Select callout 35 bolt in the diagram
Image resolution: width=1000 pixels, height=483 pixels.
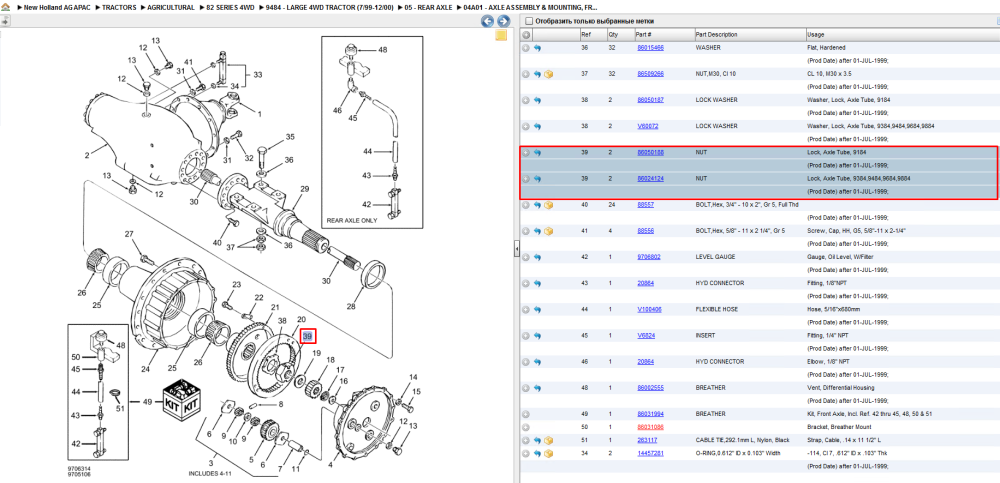click(x=290, y=137)
